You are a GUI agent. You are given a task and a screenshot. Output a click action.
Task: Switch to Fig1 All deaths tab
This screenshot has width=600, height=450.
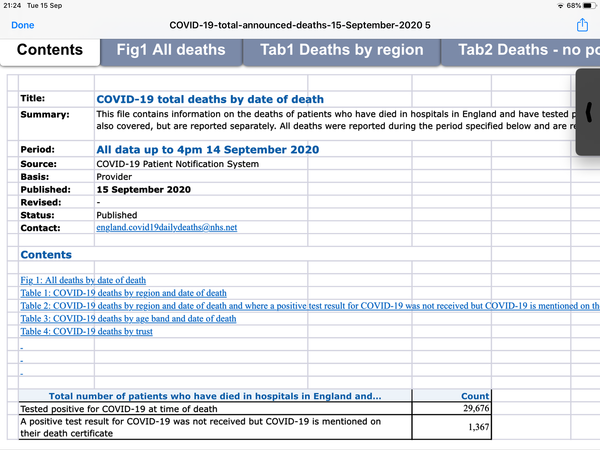(171, 50)
